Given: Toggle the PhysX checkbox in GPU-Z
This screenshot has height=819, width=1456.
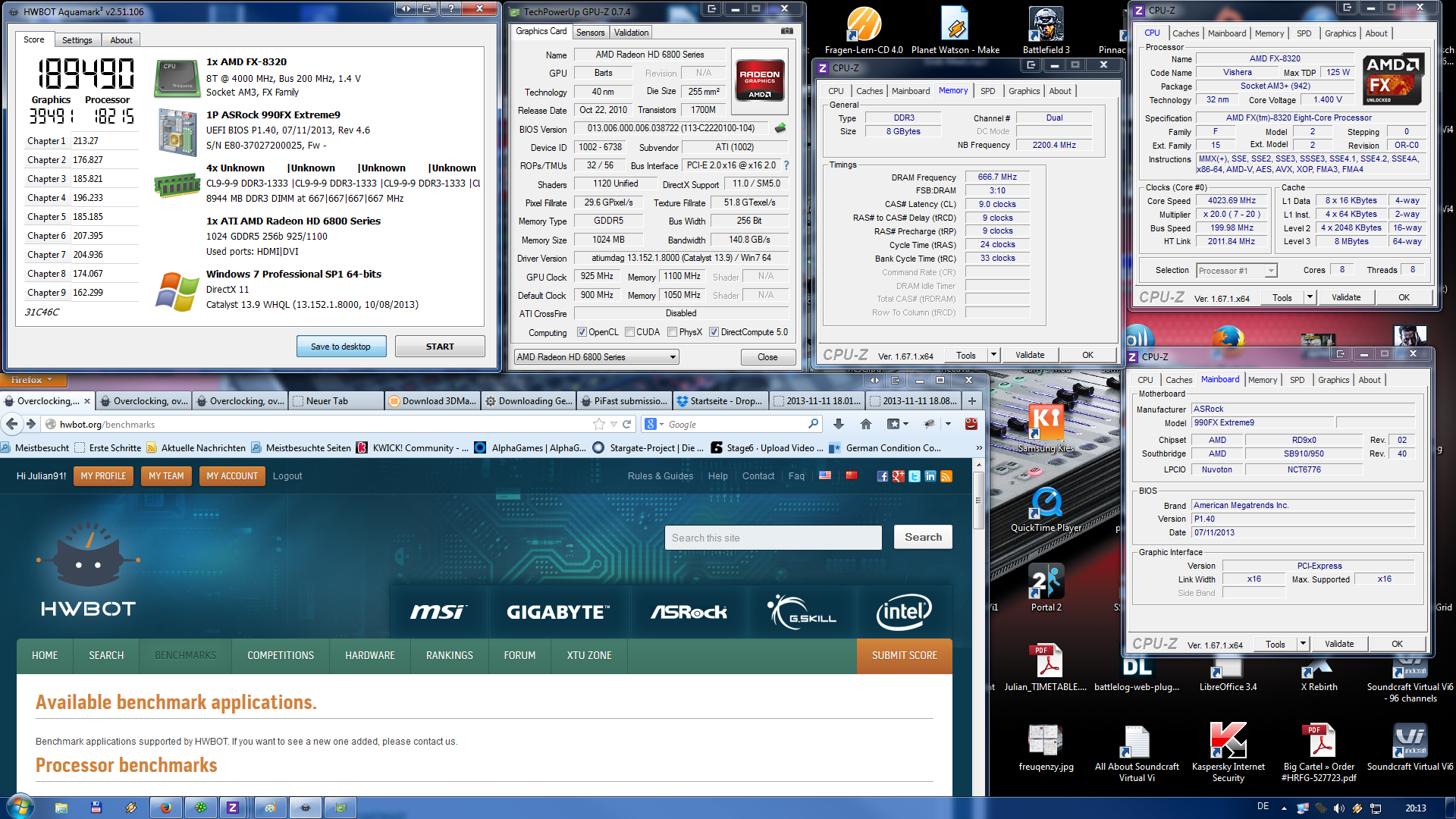Looking at the screenshot, I should pos(672,332).
